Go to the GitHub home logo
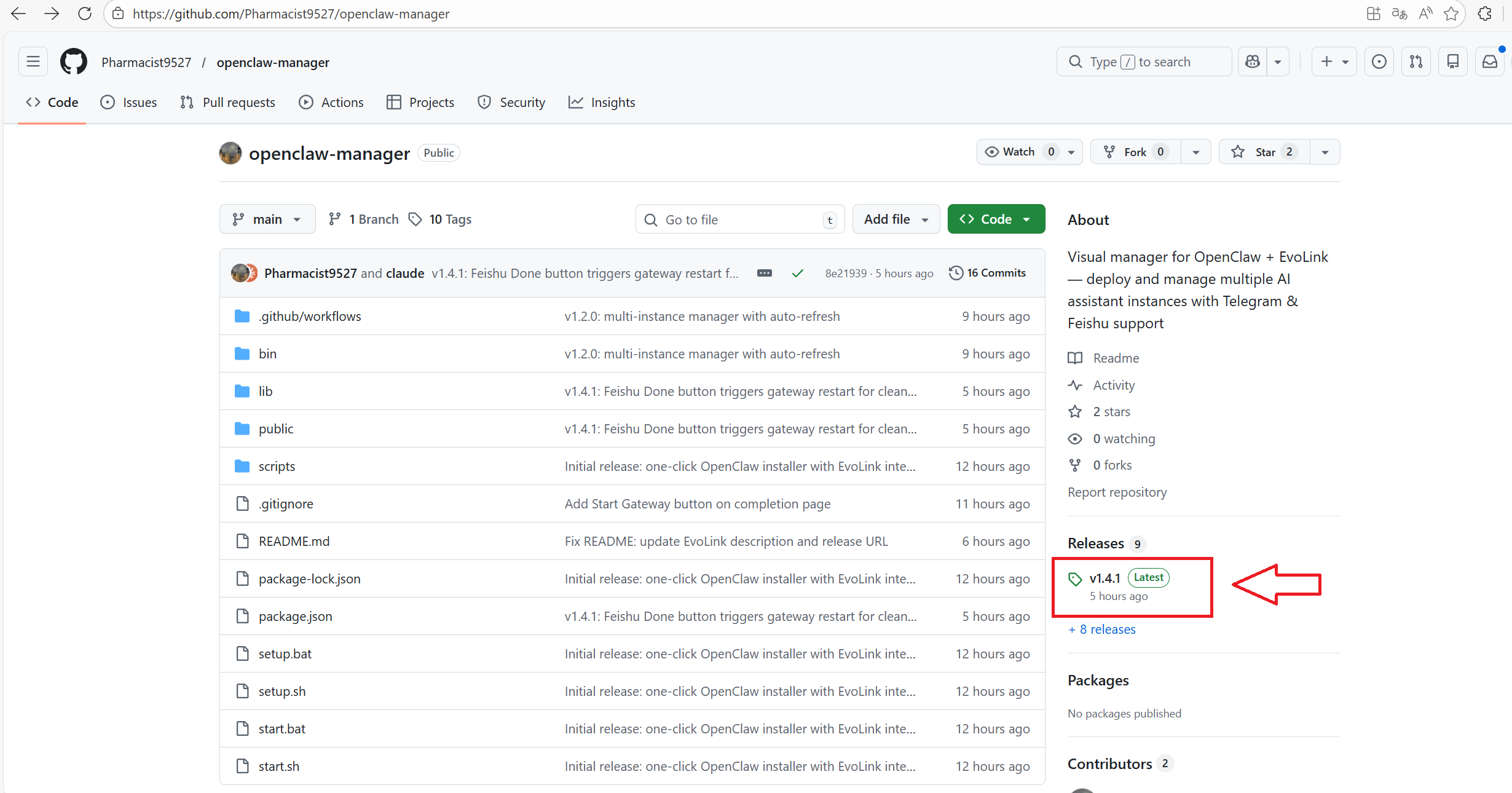This screenshot has width=1512, height=793. pyautogui.click(x=74, y=61)
